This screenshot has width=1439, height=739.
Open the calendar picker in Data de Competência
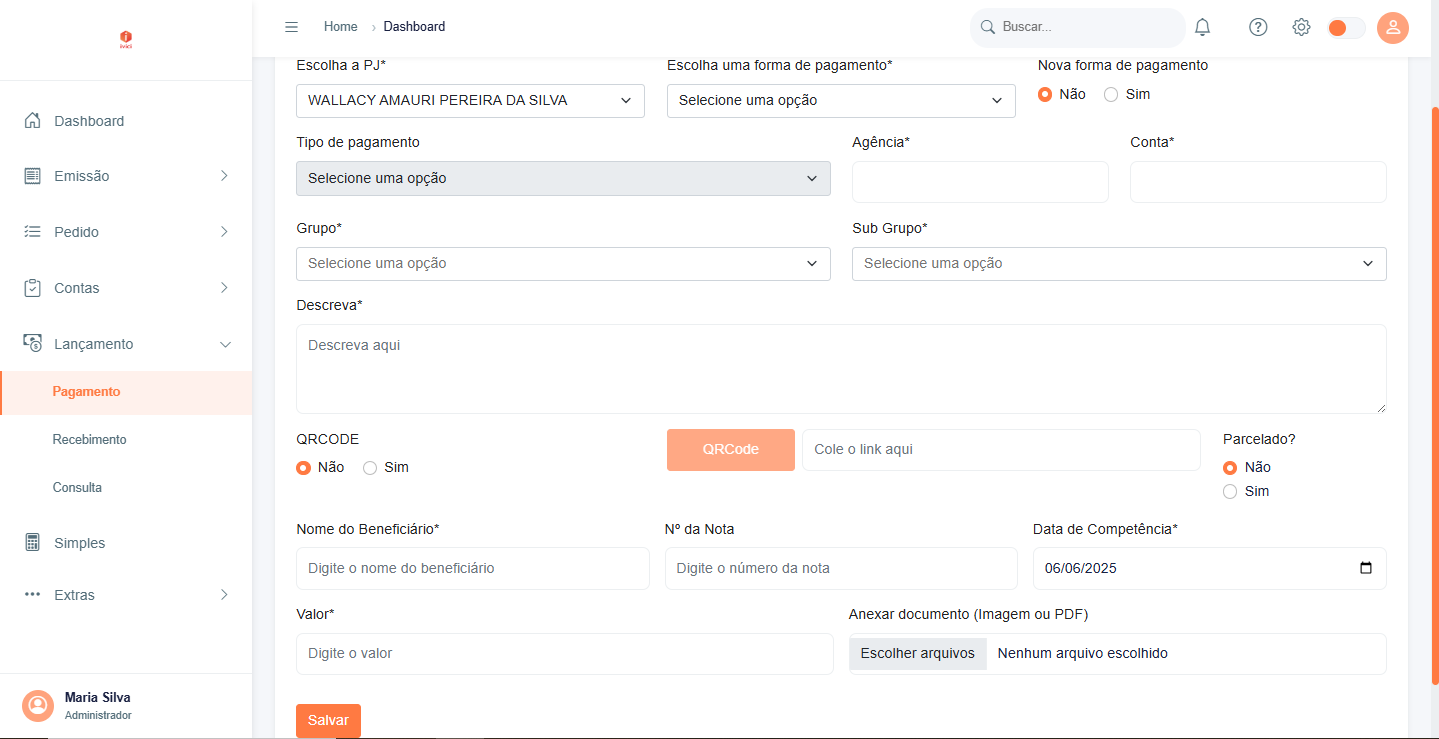click(1366, 568)
